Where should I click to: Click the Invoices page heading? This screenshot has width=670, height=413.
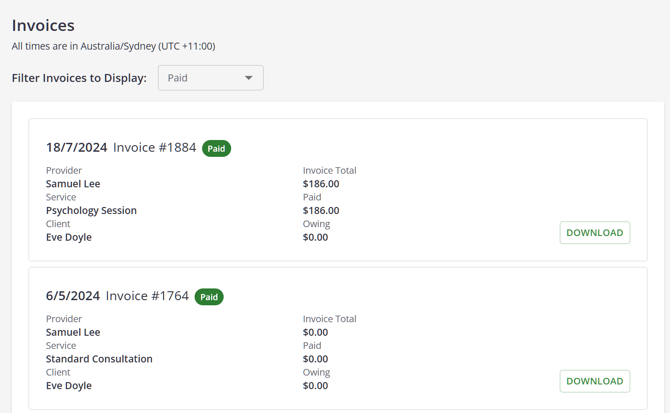(x=43, y=25)
